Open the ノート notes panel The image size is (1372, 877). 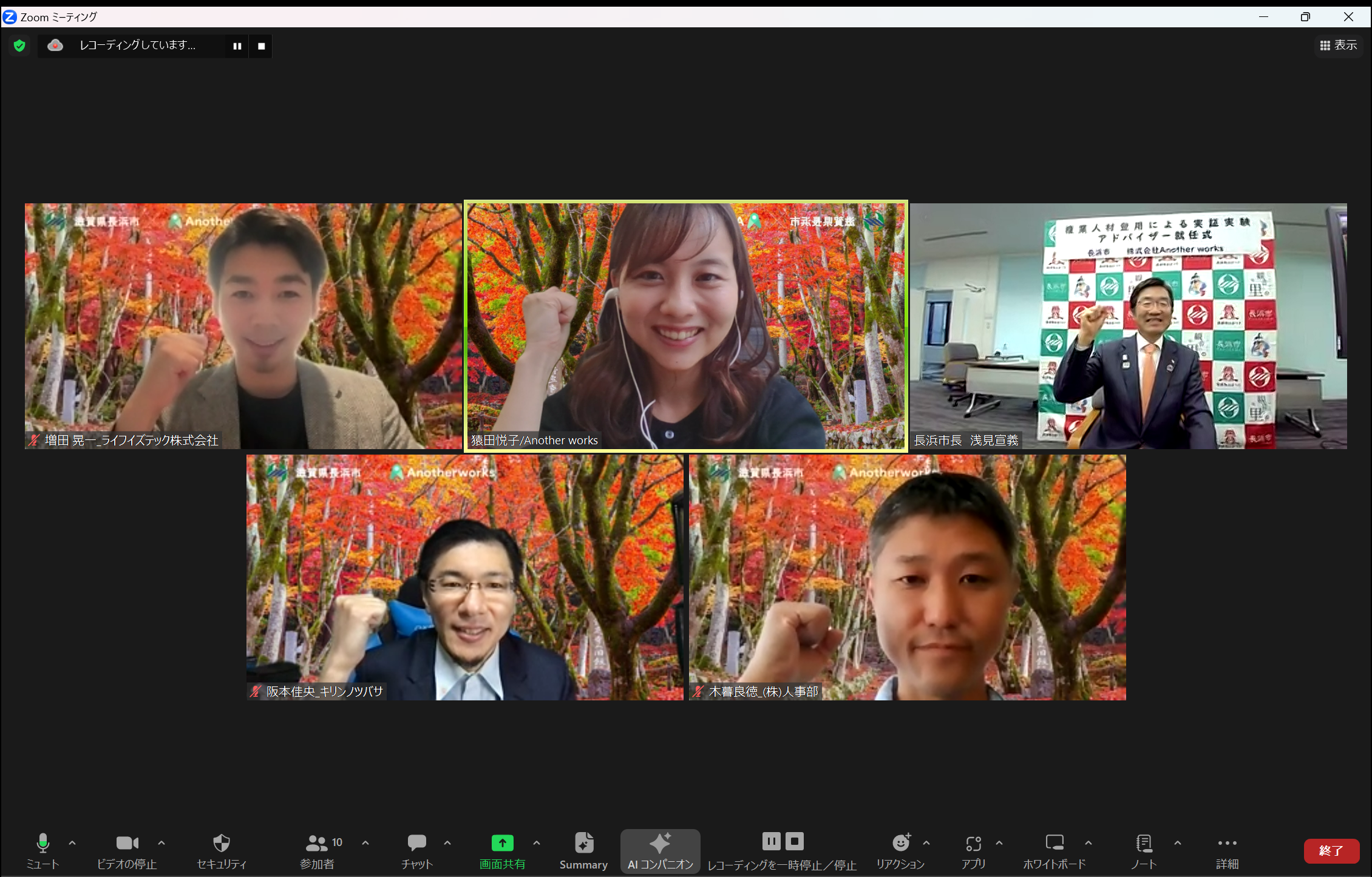[1144, 851]
